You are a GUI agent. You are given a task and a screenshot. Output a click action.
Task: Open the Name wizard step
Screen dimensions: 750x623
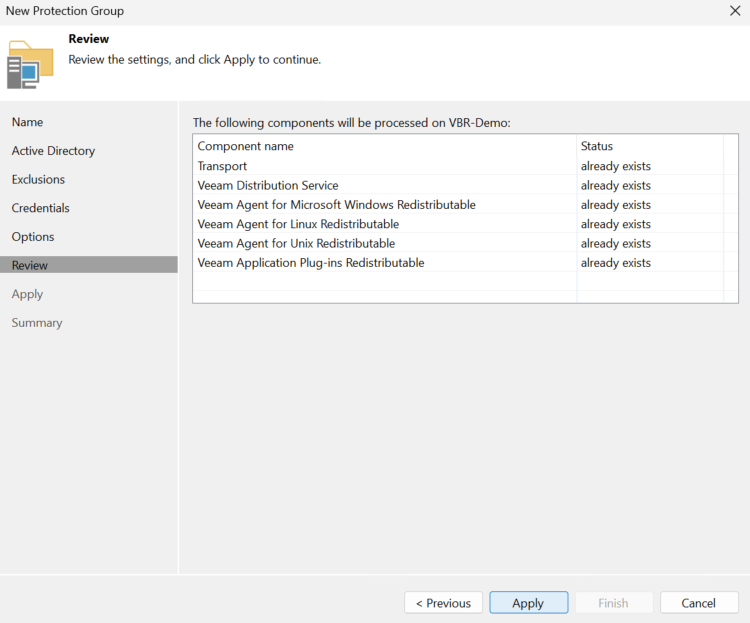coord(27,122)
